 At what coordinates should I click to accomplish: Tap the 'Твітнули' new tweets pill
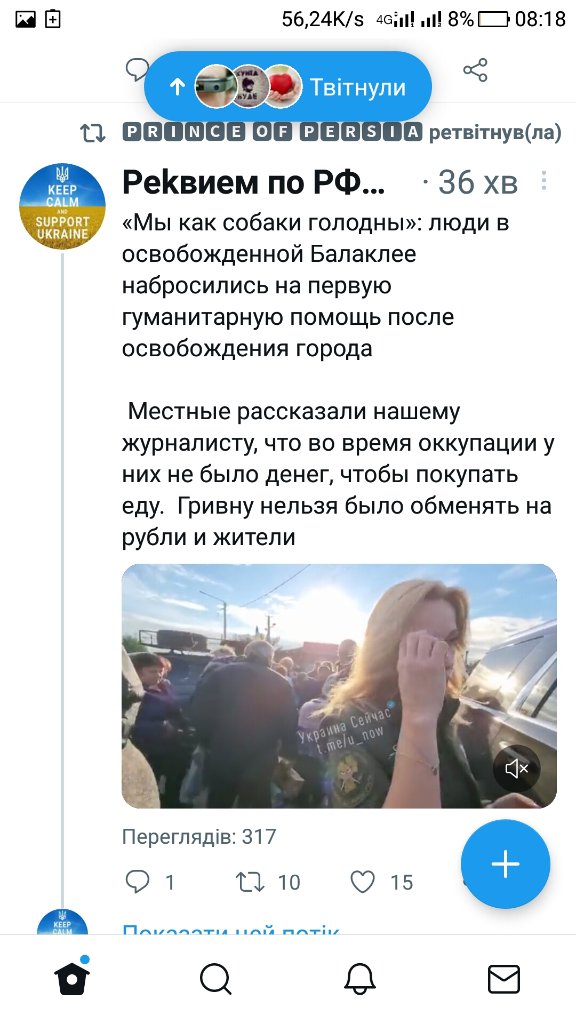(288, 86)
